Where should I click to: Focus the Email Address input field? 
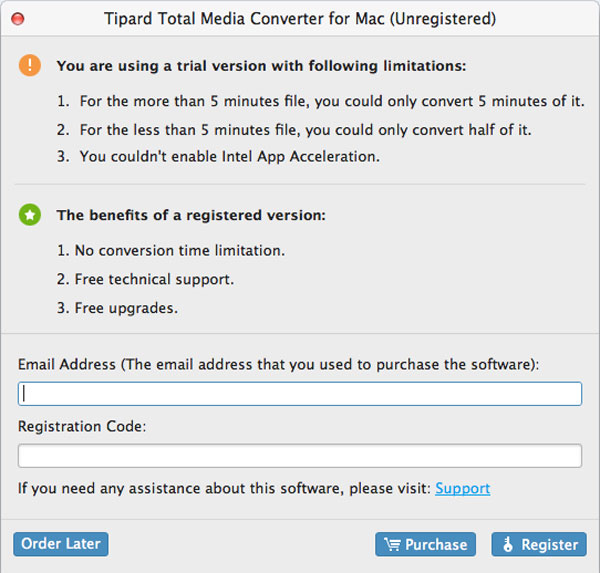click(x=300, y=393)
